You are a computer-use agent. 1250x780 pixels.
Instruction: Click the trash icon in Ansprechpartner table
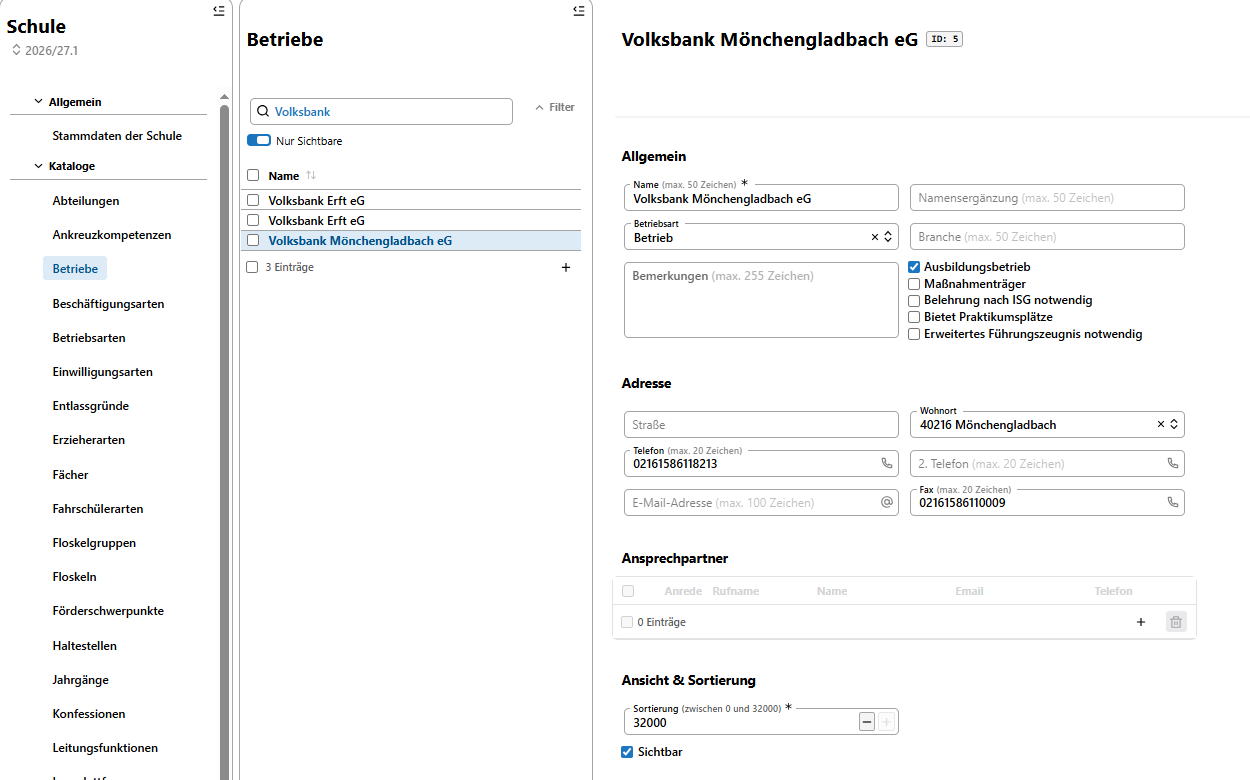pyautogui.click(x=1176, y=622)
